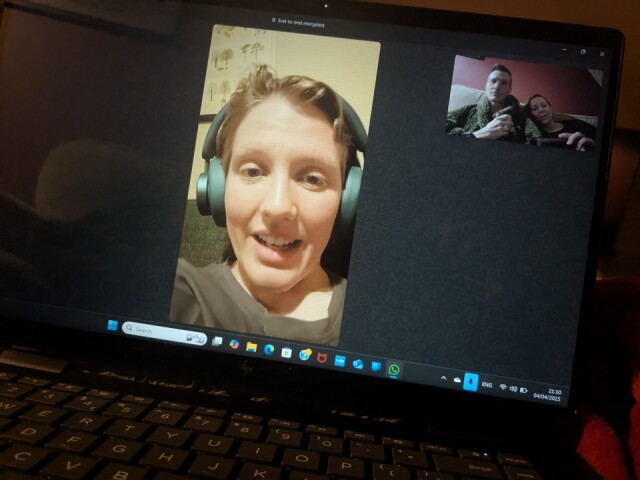Click the taskbar Search box
This screenshot has width=640, height=480.
164,333
